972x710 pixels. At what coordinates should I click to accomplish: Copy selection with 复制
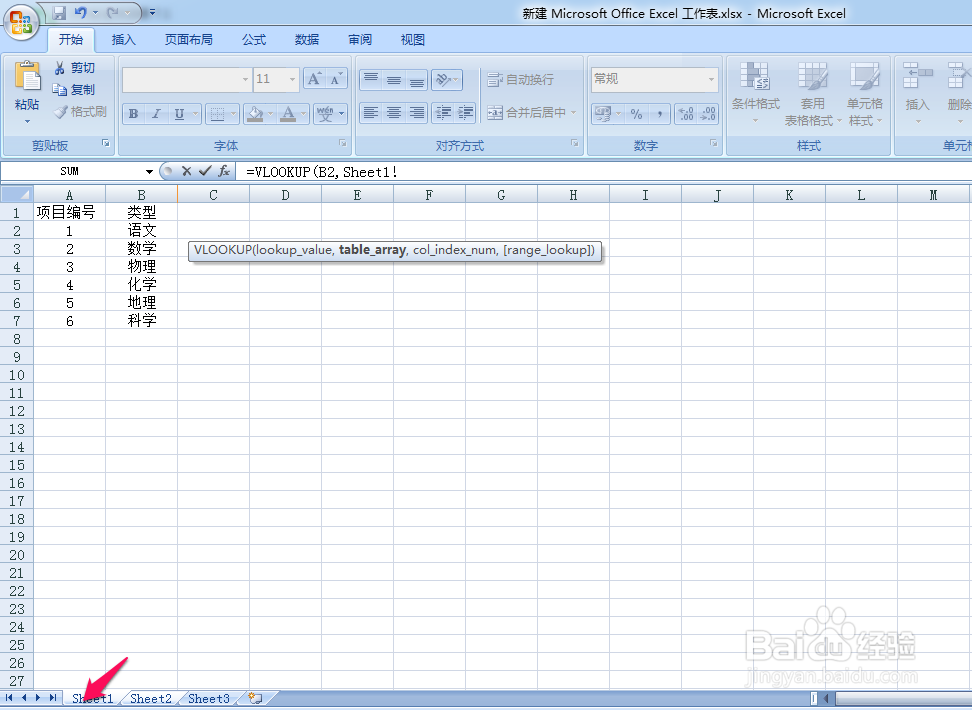click(74, 90)
